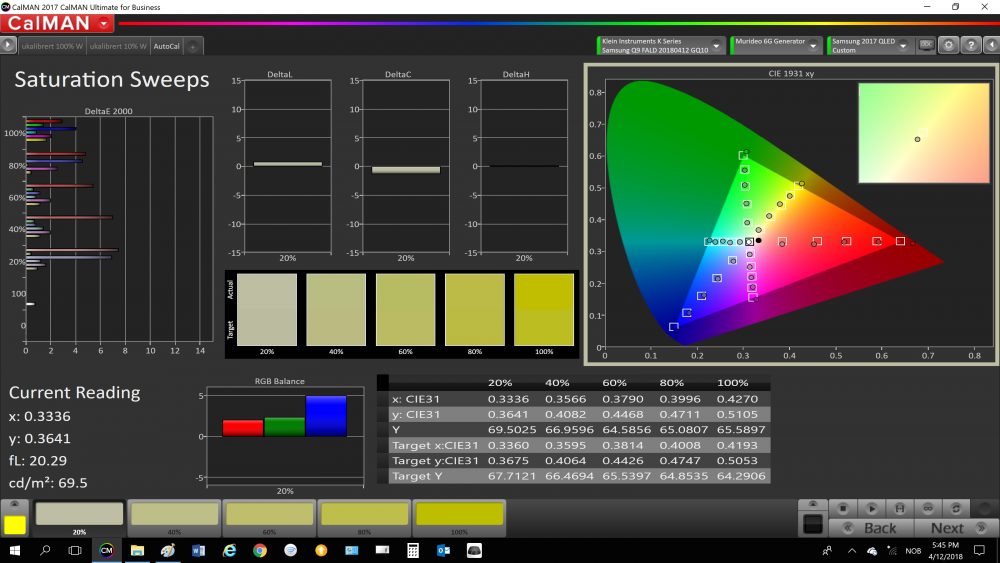This screenshot has width=1000, height=563.
Task: Open Microsoft Word from taskbar
Action: click(x=198, y=550)
